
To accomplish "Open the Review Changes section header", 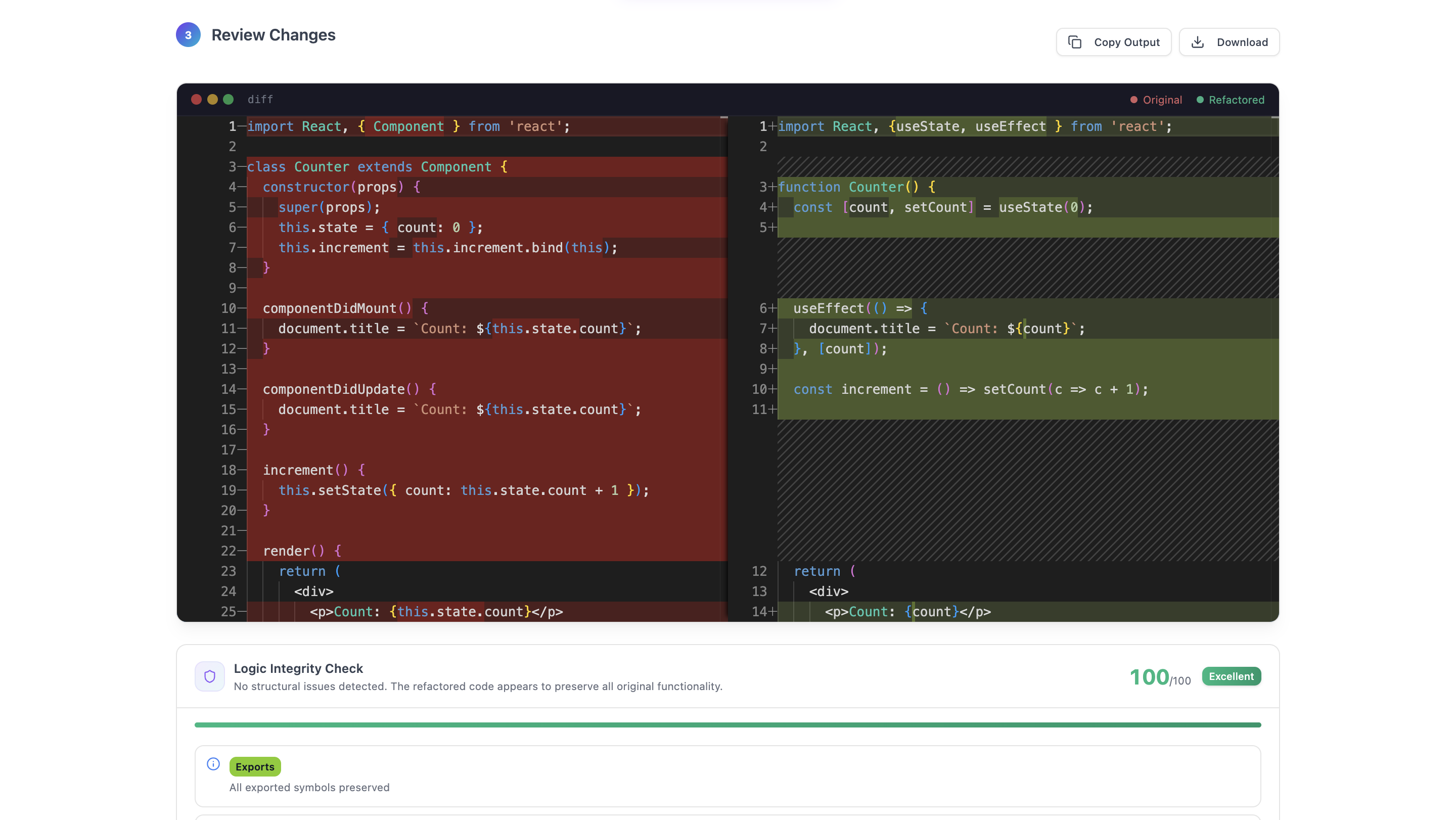I will click(x=274, y=34).
